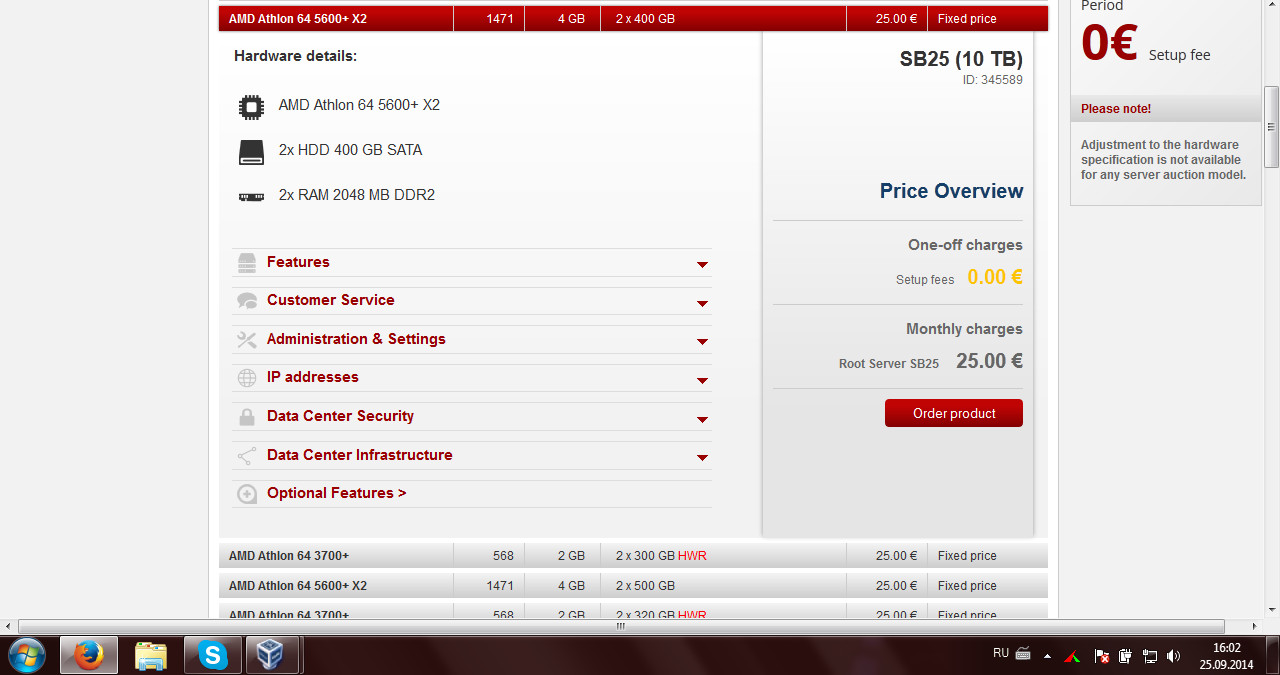Click the 2x RAM 2048 MB DDR2 text
The height and width of the screenshot is (675, 1280).
coord(357,195)
